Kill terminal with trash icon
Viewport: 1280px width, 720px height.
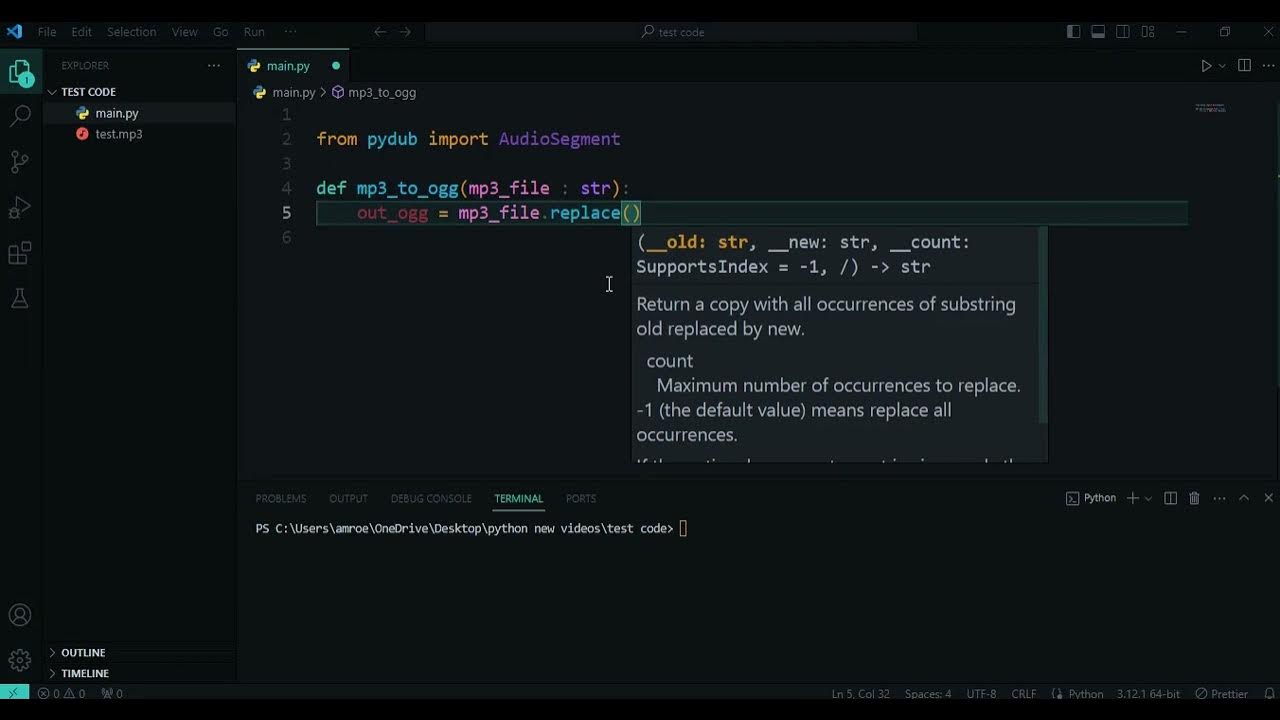1194,498
